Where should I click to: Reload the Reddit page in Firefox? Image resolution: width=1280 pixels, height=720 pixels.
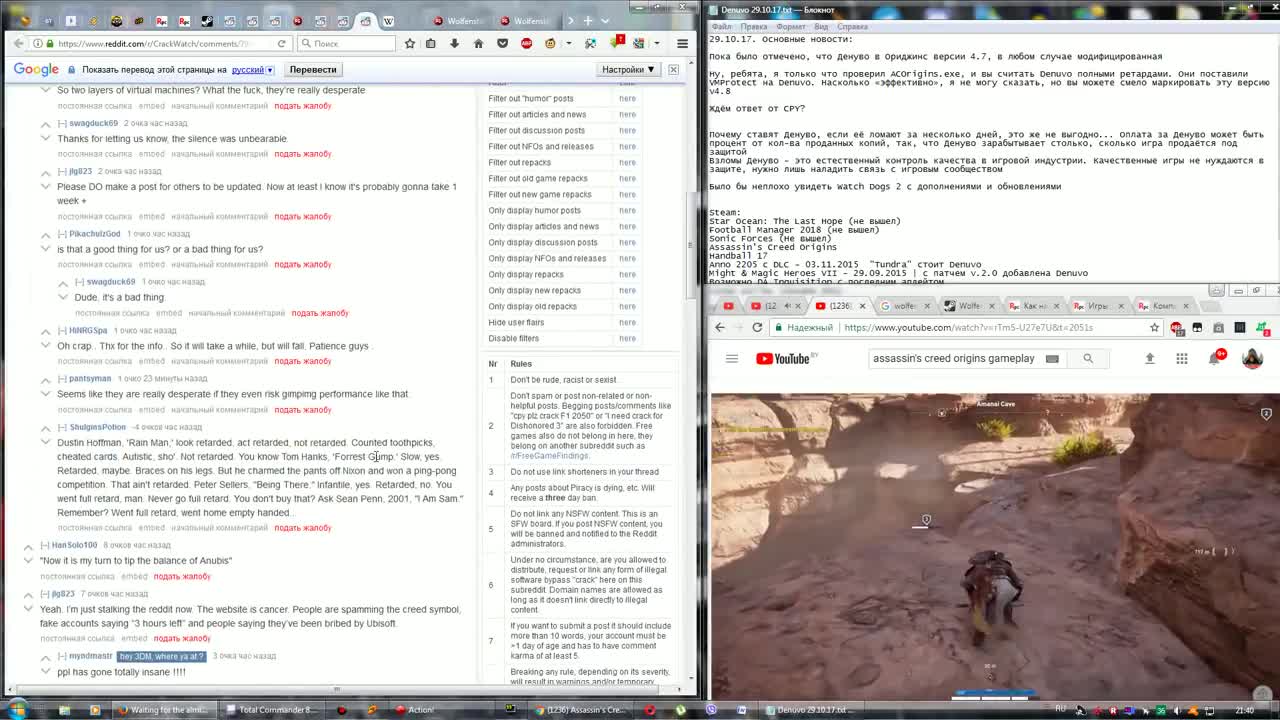tap(282, 43)
